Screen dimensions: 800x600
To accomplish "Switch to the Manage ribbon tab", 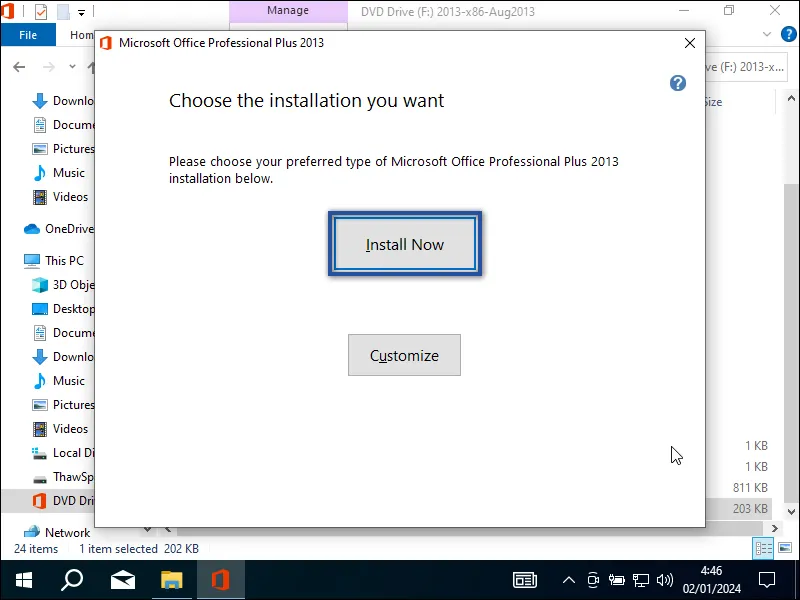I will pos(288,11).
